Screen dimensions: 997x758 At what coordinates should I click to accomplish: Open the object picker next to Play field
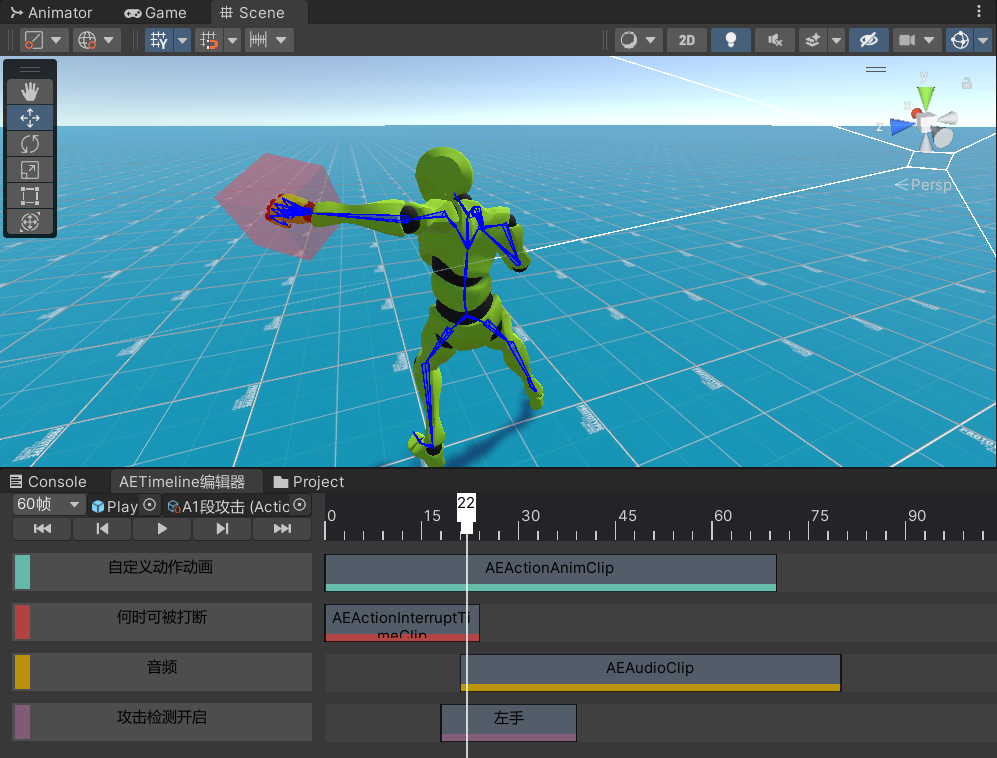pos(150,506)
